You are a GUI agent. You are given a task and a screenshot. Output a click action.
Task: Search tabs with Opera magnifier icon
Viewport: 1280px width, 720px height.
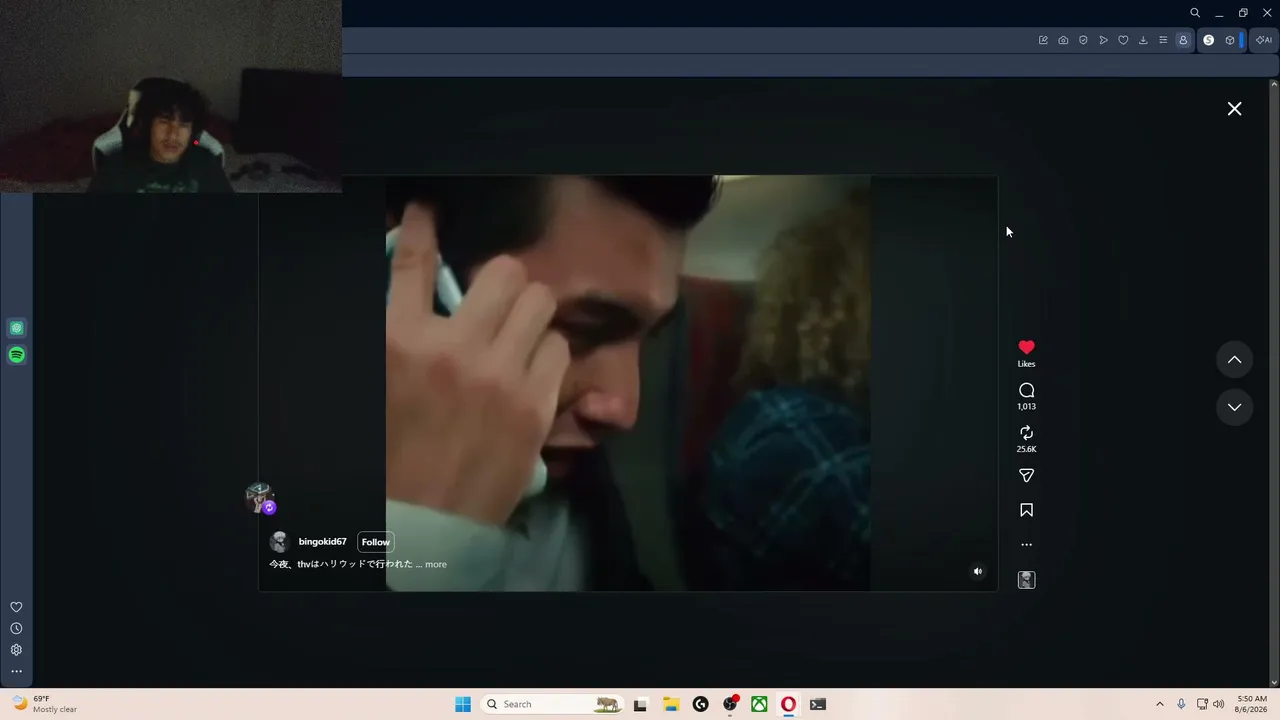coord(1195,13)
